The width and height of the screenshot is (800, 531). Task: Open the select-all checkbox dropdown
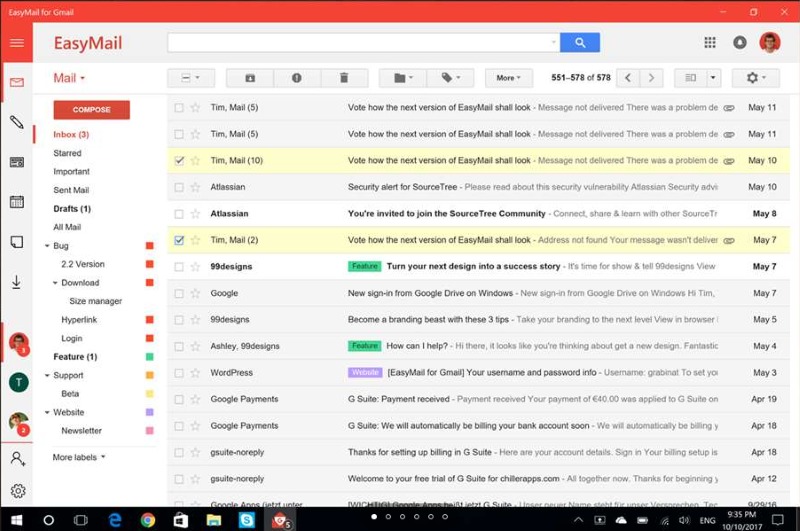tap(191, 78)
